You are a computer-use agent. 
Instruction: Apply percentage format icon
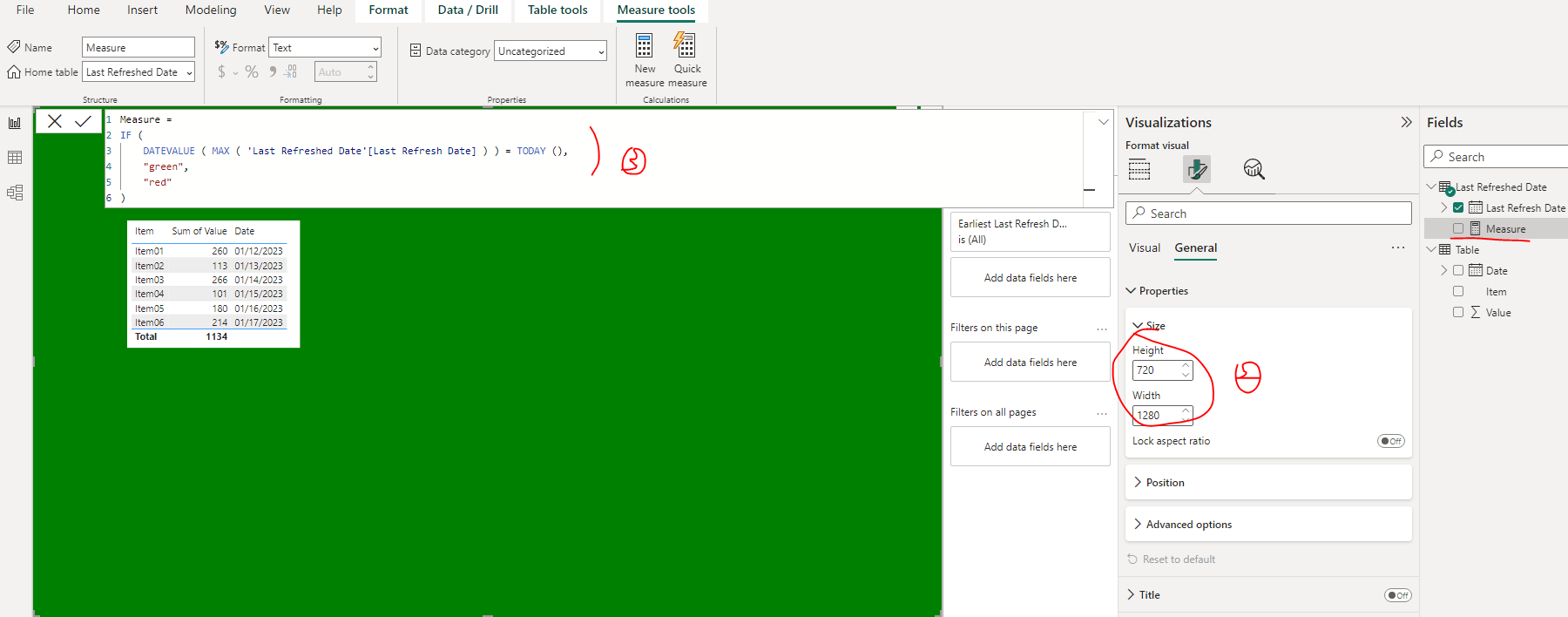(252, 71)
